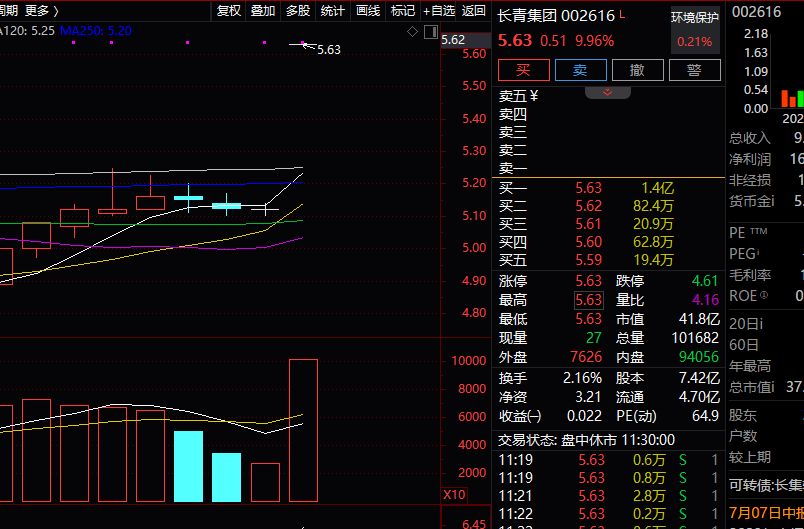Click the 换手 2.16% value

coord(582,378)
